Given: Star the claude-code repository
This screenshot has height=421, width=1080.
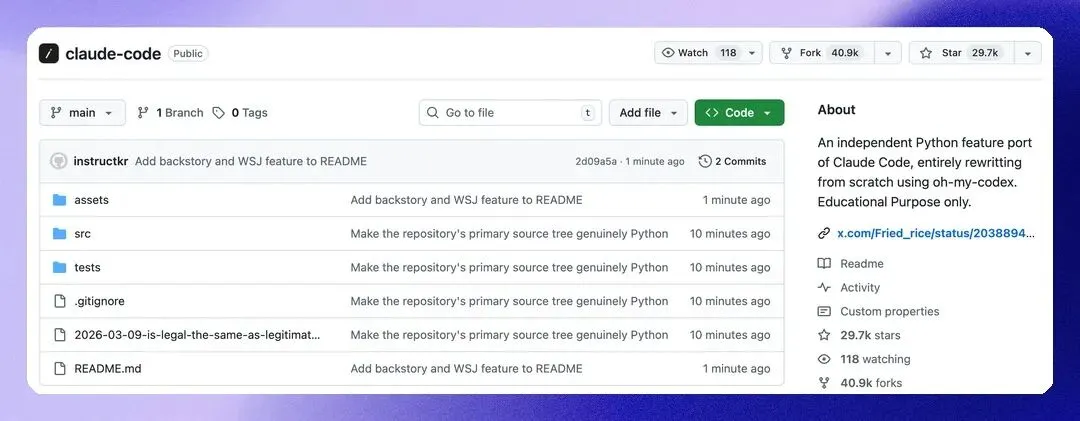Looking at the screenshot, I should click(960, 53).
